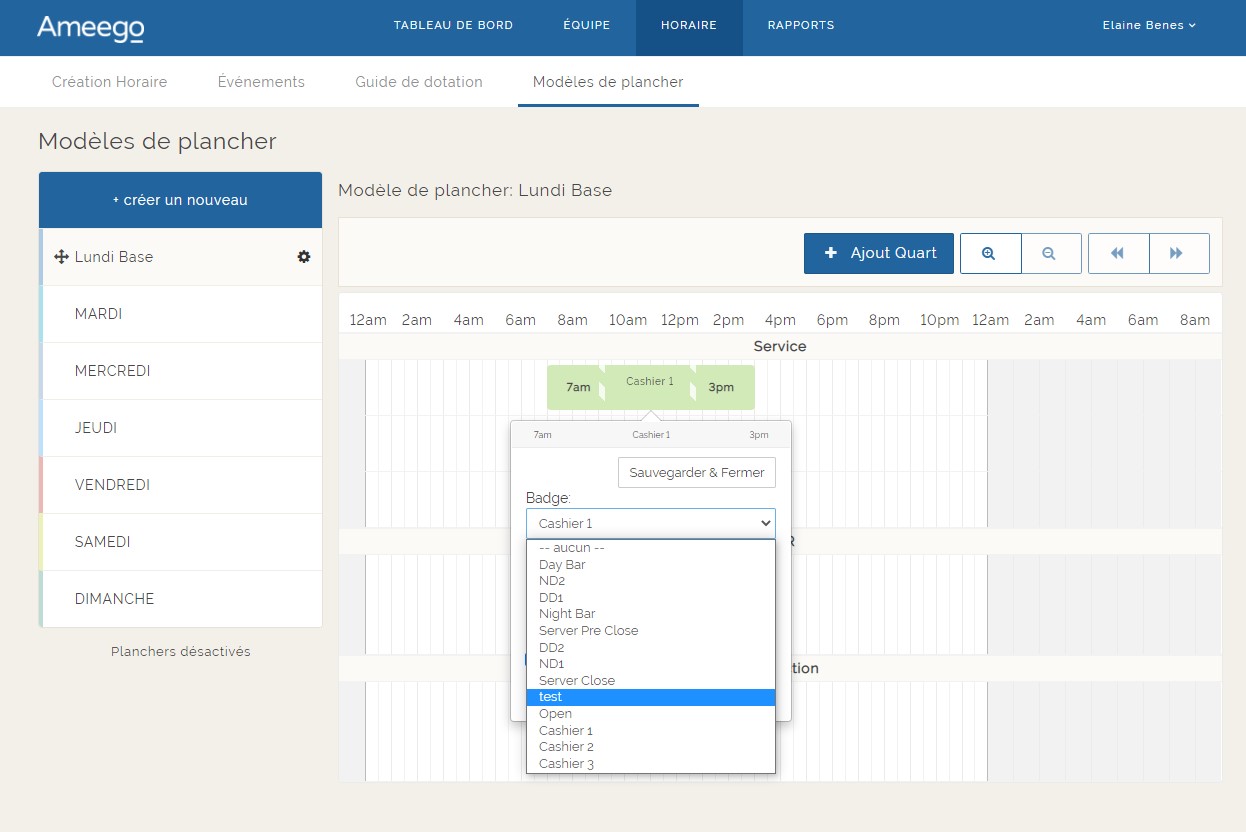Click the move handle beside Lundi Base
This screenshot has width=1246, height=832.
61,257
